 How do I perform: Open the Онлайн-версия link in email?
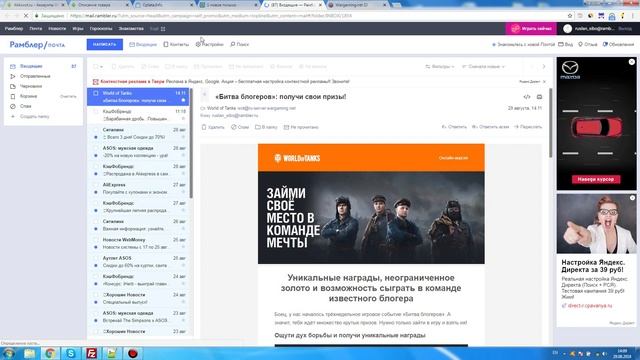453,158
